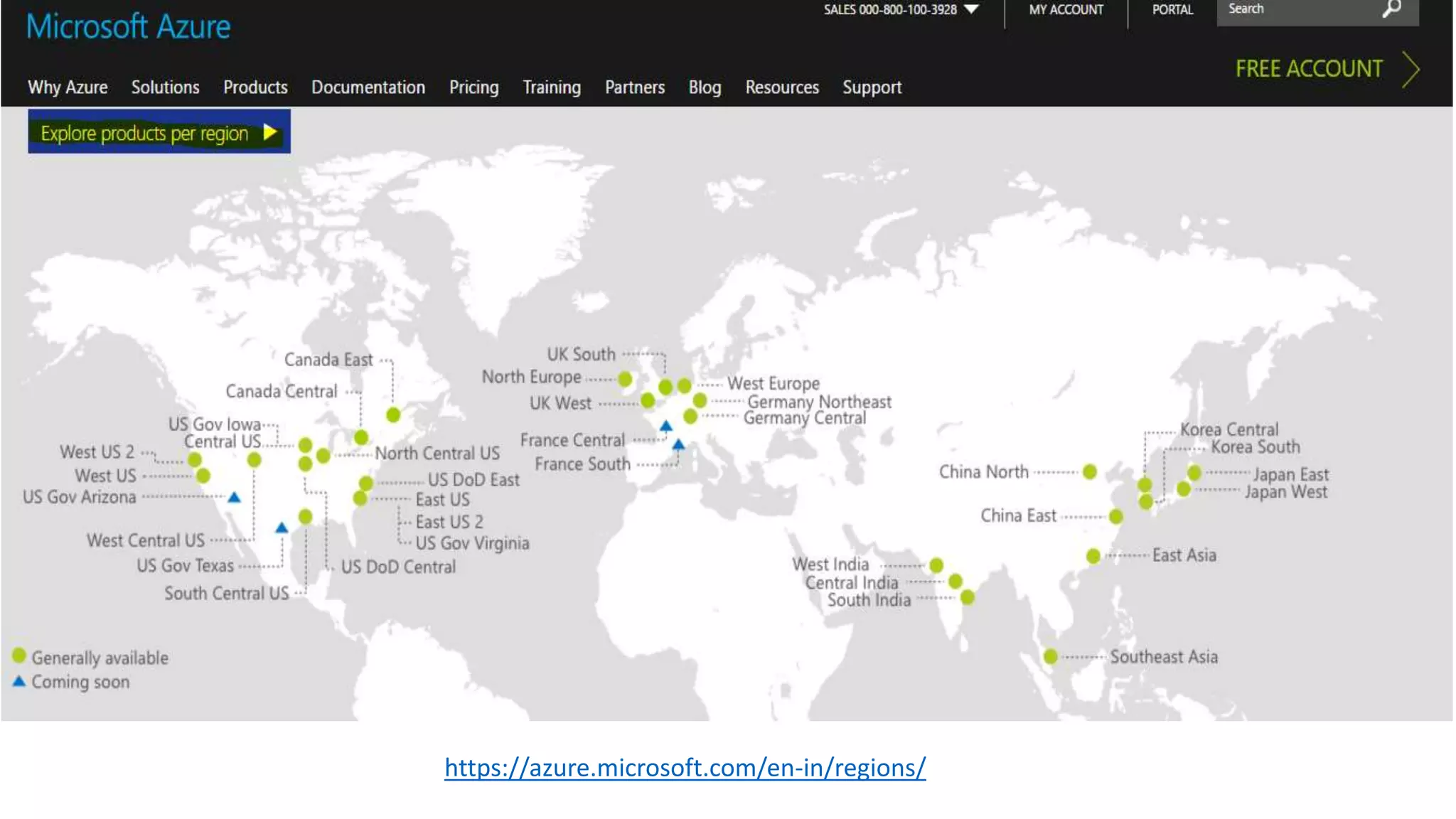Screen dimensions: 1456x819
Task: Expand the SALES phone number dropdown arrow
Action: tap(971, 9)
